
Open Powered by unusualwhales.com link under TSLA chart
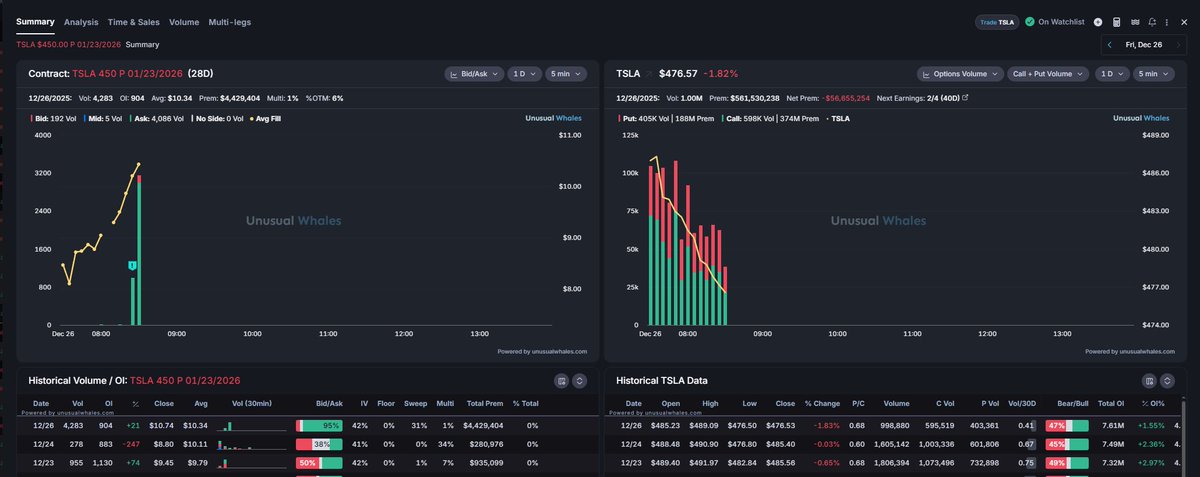(x=1128, y=351)
